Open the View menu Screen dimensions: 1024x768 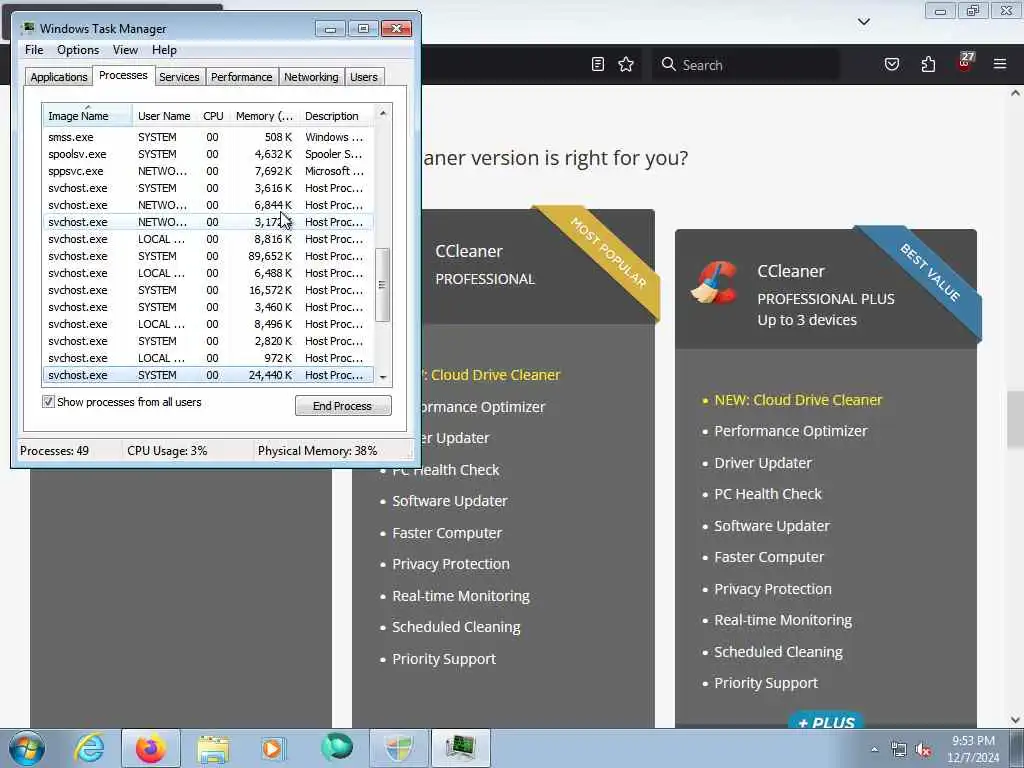click(125, 50)
